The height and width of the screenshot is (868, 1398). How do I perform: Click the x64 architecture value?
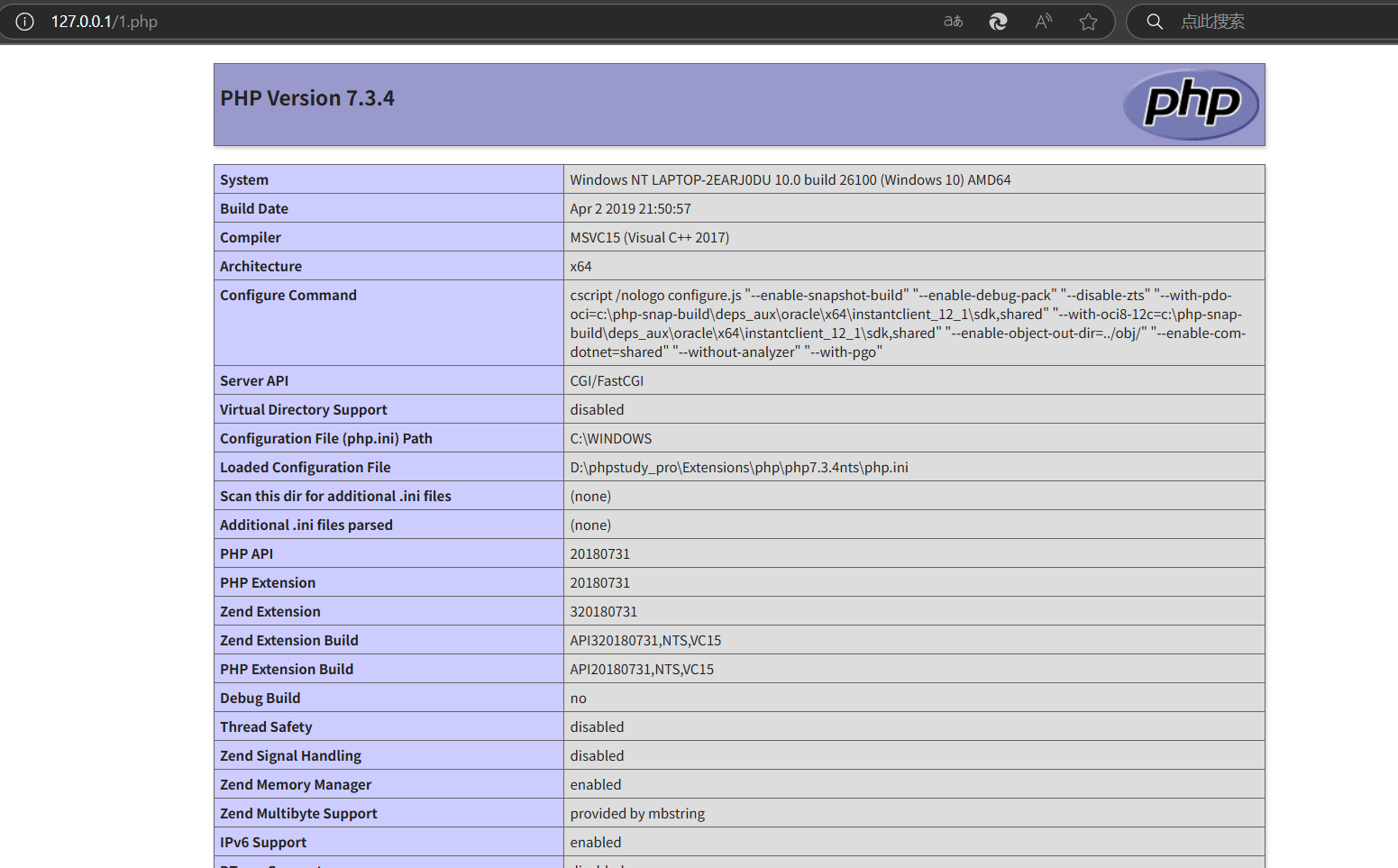pos(580,266)
